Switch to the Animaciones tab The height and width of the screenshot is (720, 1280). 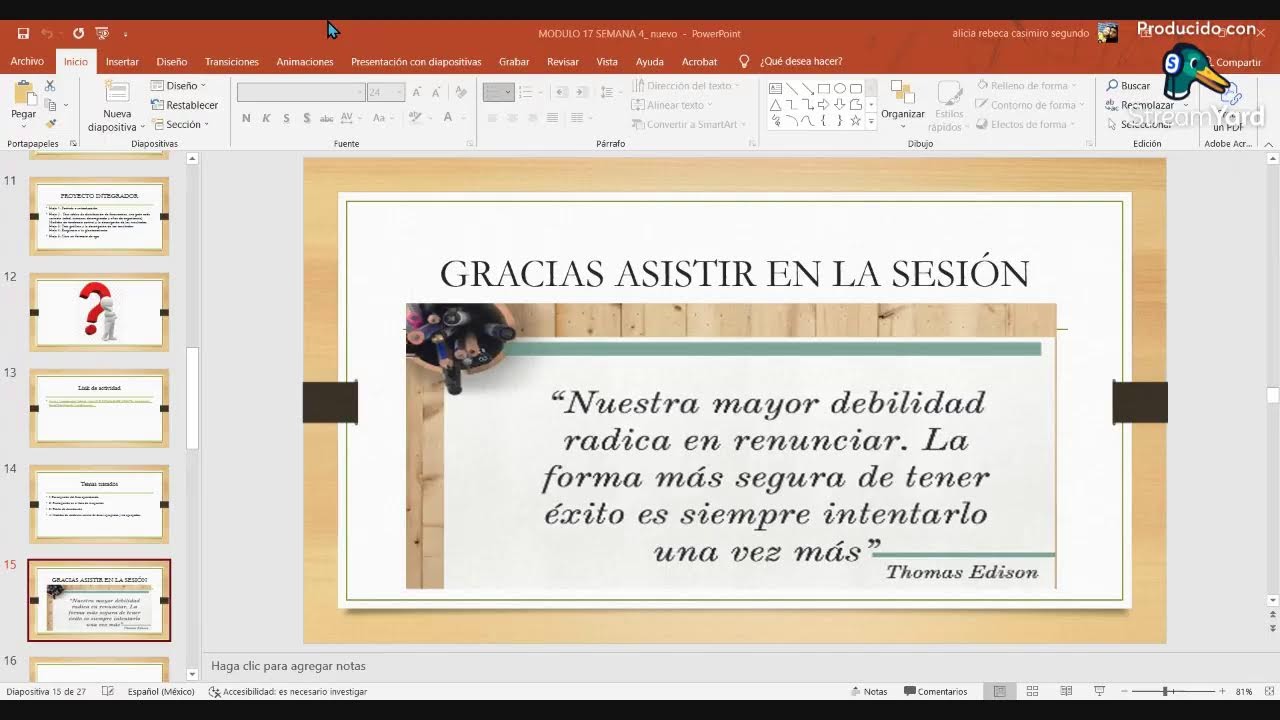pos(305,61)
